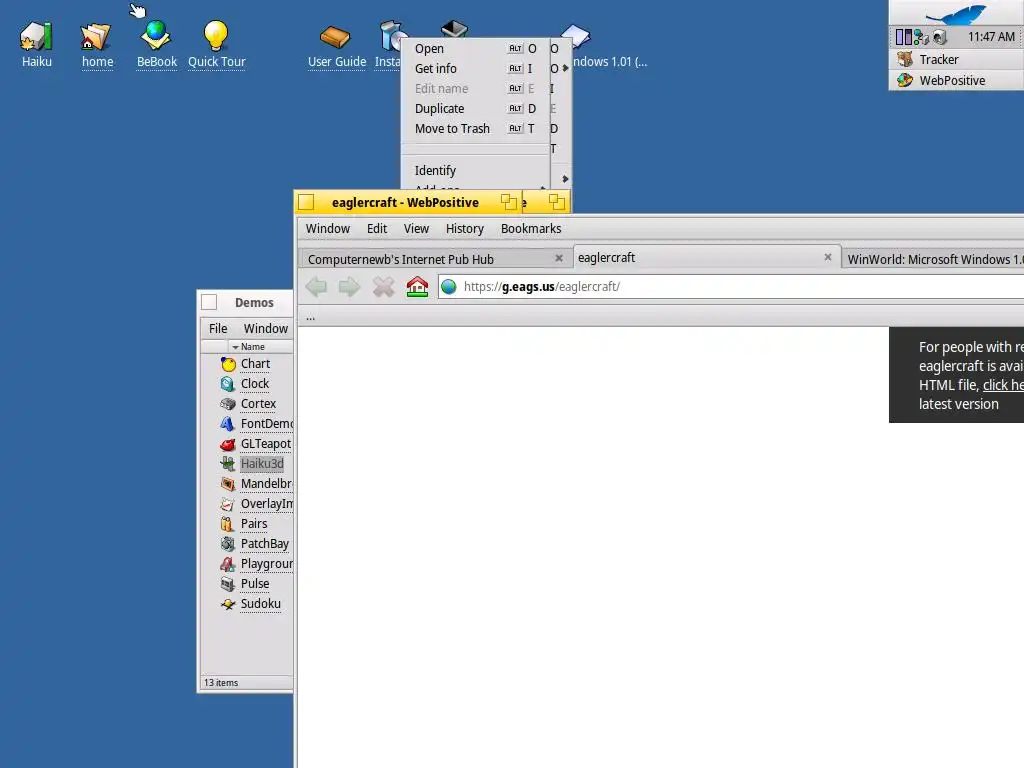Choose Duplicate in the context menu

475,108
